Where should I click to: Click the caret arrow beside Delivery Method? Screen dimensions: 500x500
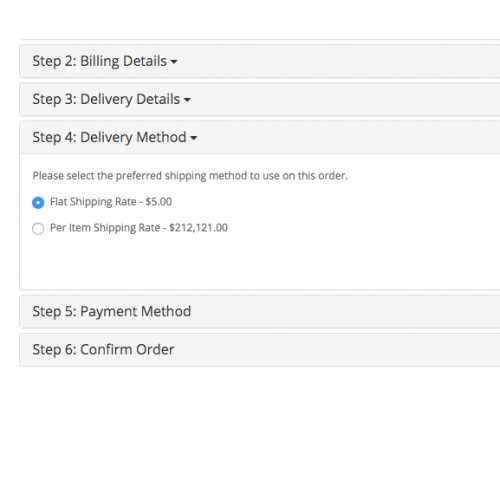193,138
